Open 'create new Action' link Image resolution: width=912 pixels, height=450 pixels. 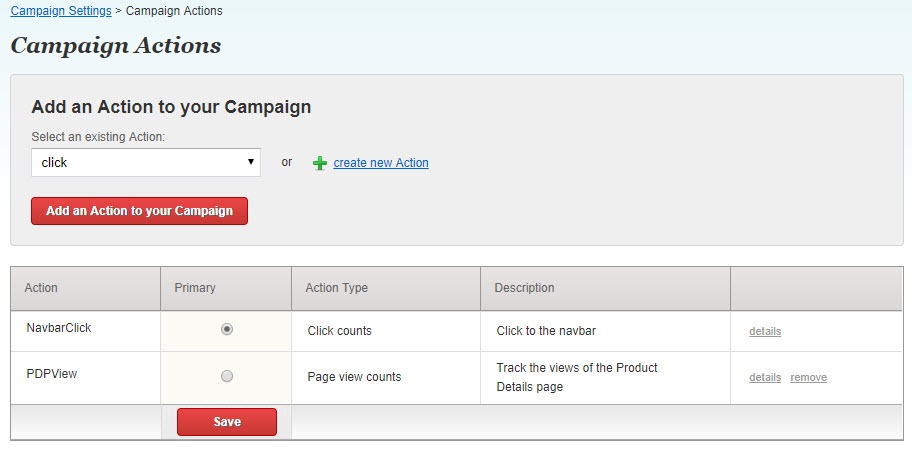coord(381,163)
